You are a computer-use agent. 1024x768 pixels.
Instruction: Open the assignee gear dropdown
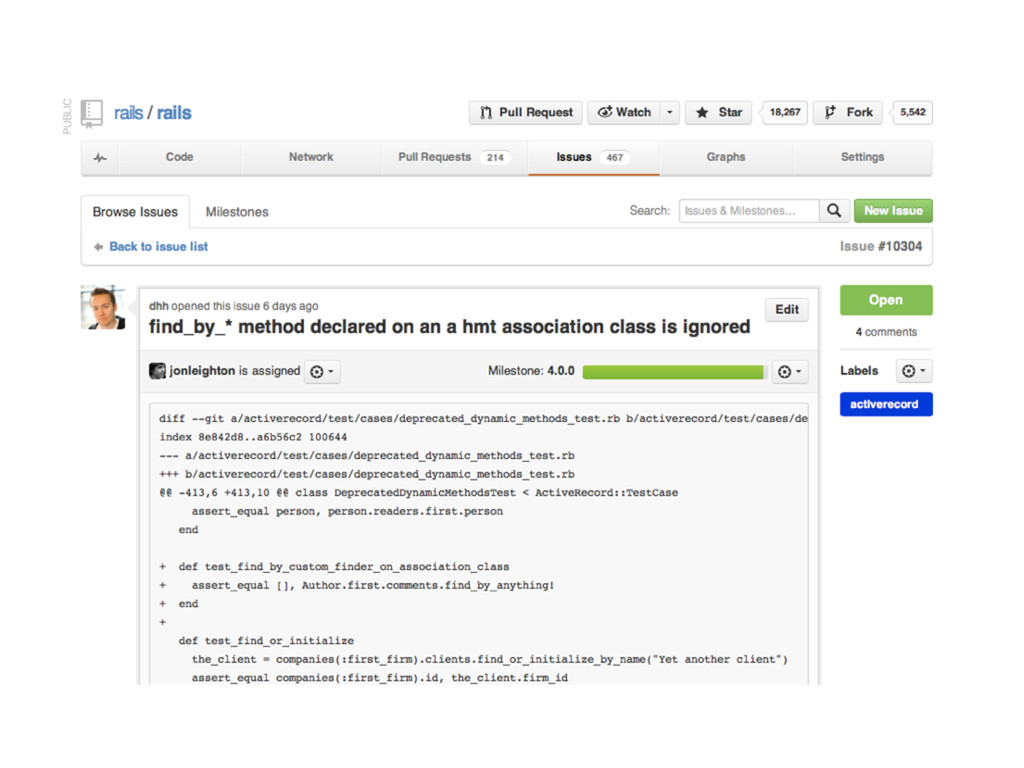click(322, 371)
